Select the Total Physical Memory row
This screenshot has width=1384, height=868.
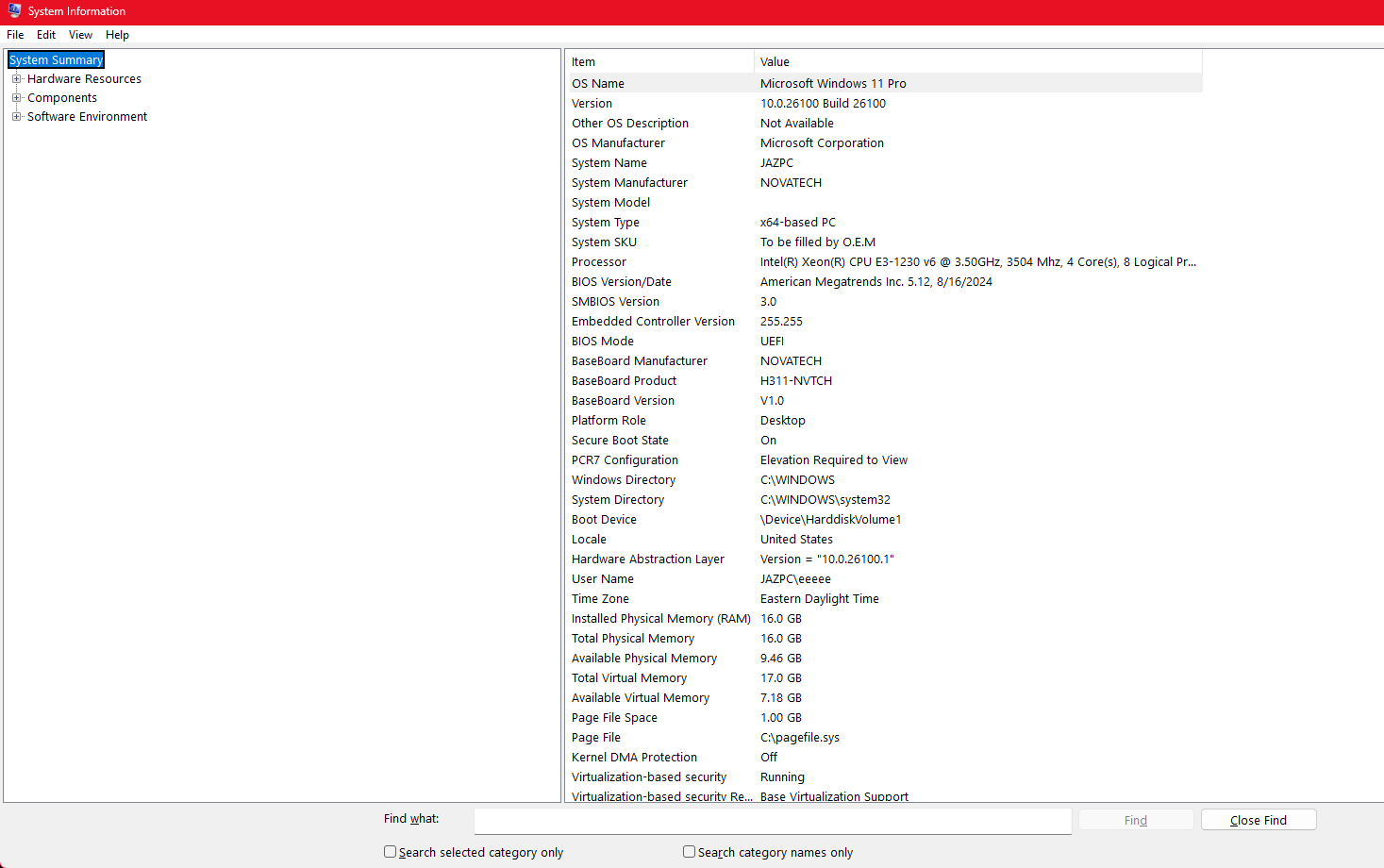(x=886, y=638)
